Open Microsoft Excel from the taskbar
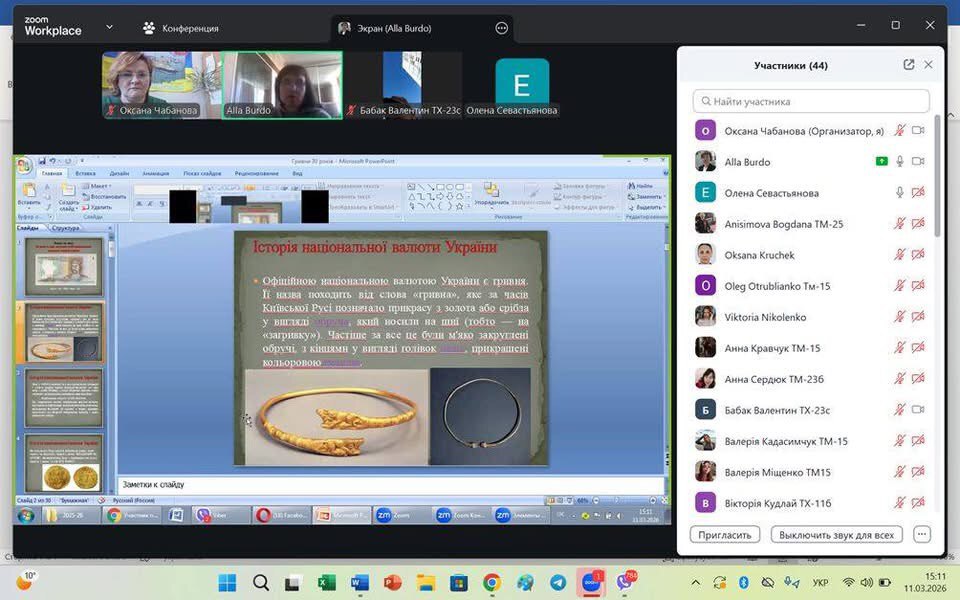960x600 pixels. (326, 582)
